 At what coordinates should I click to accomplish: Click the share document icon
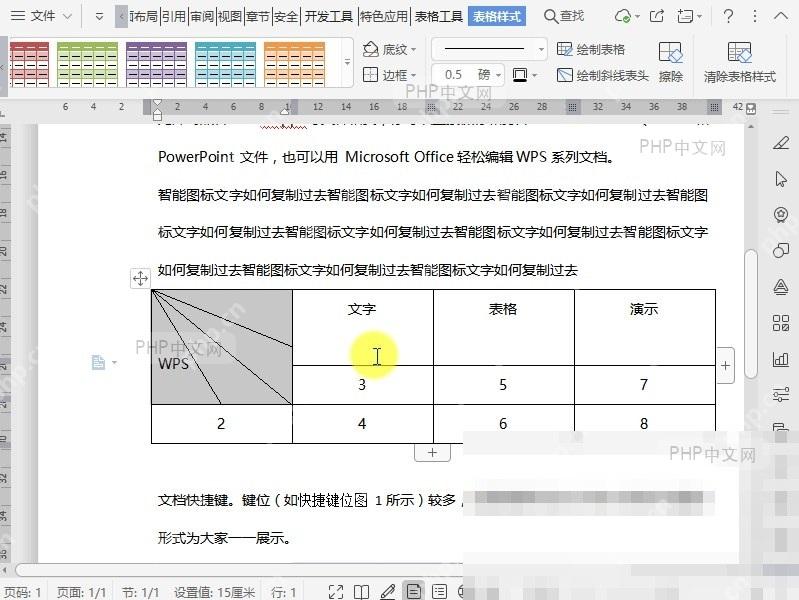(x=657, y=16)
